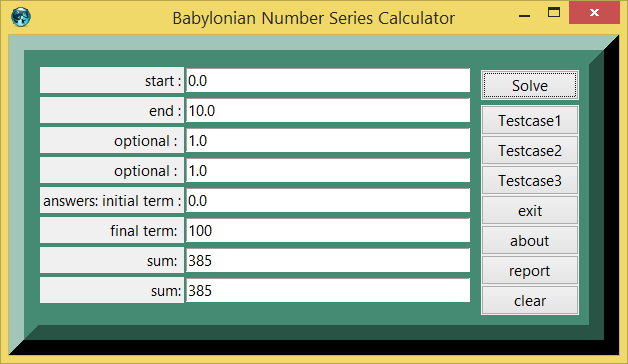This screenshot has height=364, width=628.
Task: Minimize the calculator window
Action: [524, 14]
